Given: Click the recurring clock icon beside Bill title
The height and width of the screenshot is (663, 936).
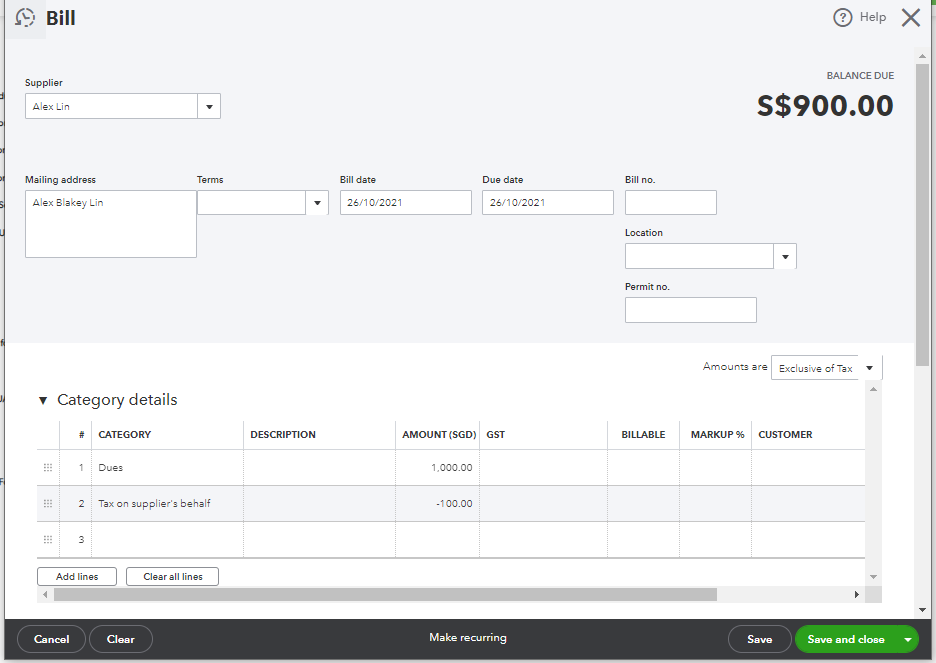Looking at the screenshot, I should (x=25, y=17).
